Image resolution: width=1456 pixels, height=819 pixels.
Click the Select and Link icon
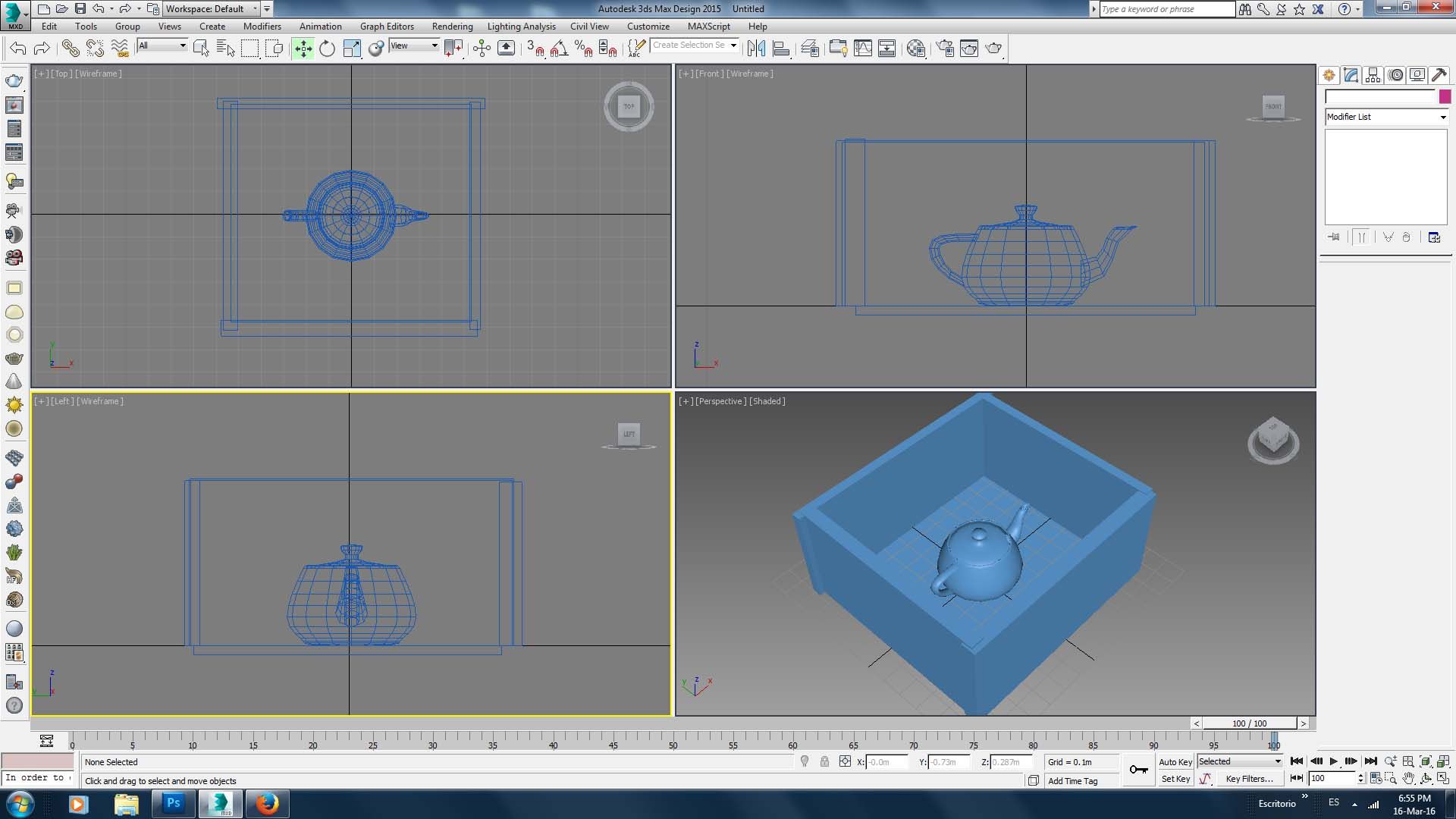pos(71,49)
